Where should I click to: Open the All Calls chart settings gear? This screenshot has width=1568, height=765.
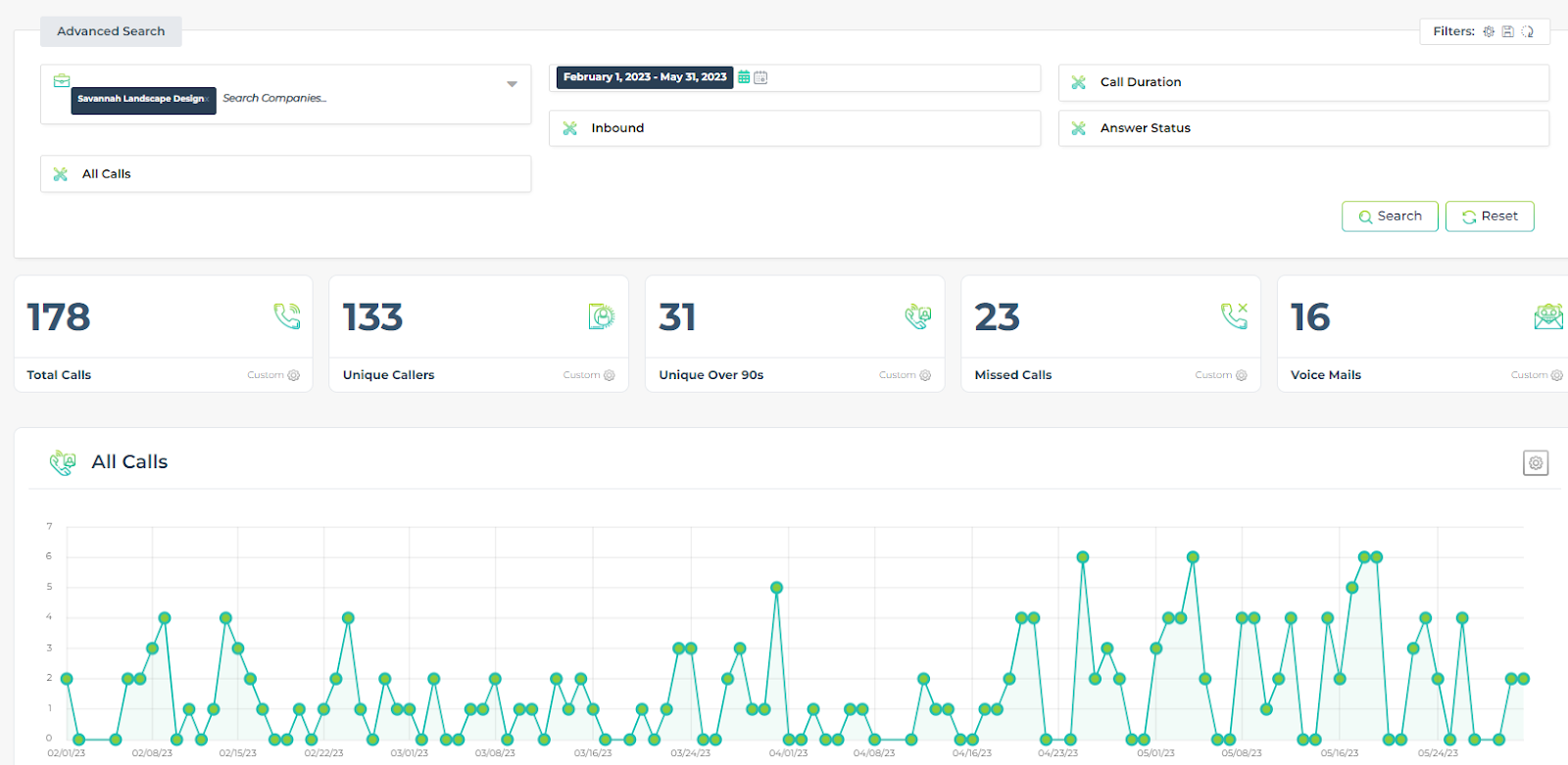point(1536,463)
